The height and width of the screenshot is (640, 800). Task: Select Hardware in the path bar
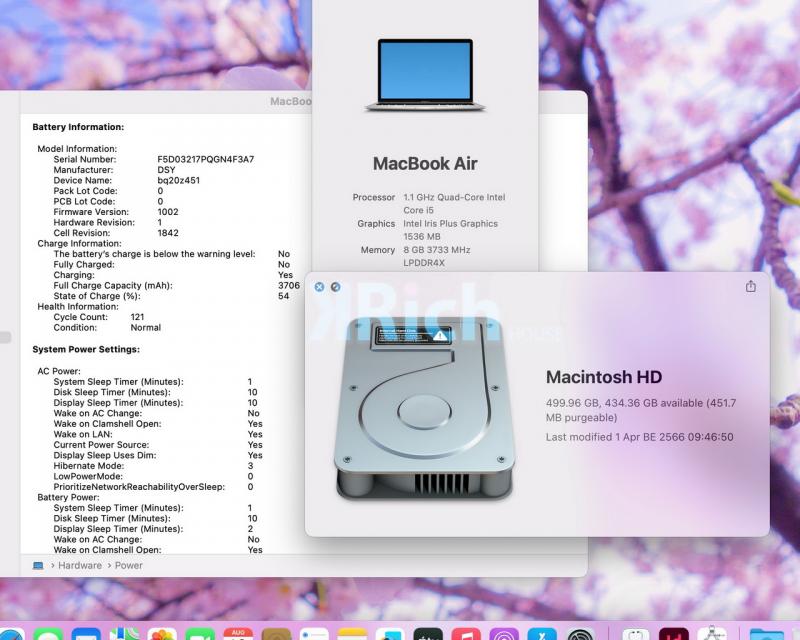[80, 565]
